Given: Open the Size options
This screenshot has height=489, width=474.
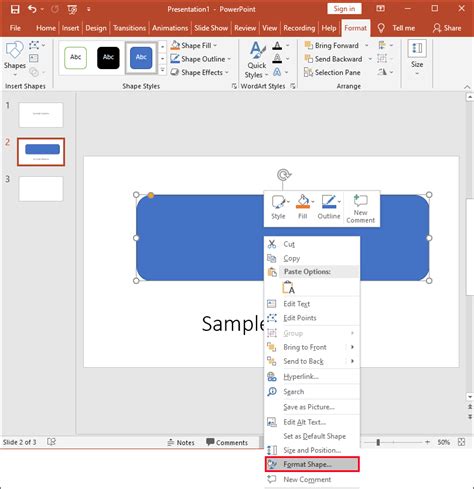Looking at the screenshot, I should [x=417, y=58].
